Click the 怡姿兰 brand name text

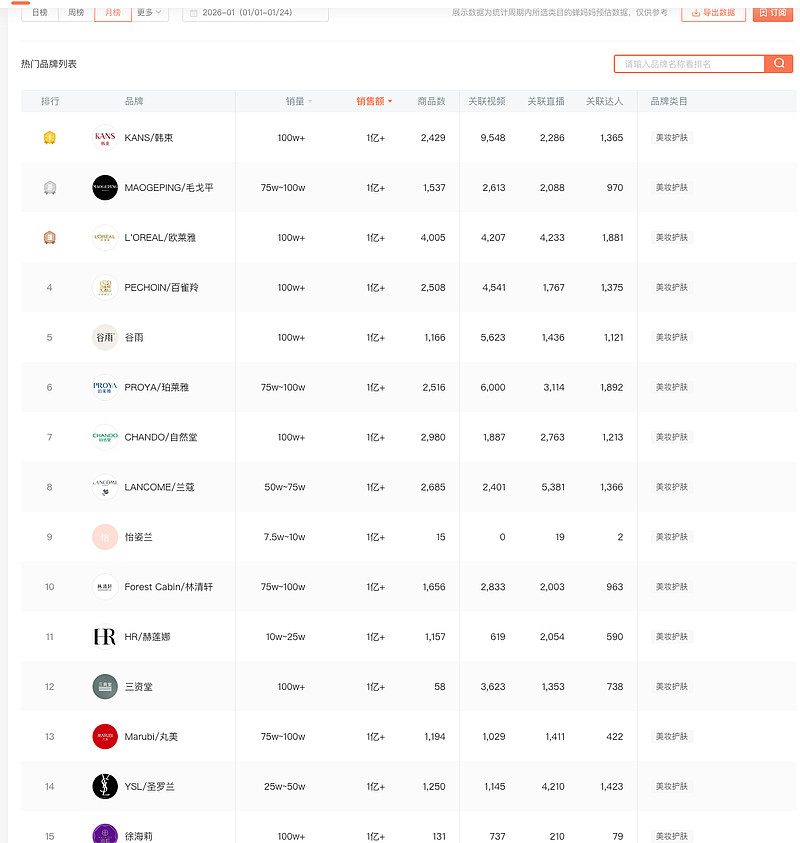(x=139, y=537)
